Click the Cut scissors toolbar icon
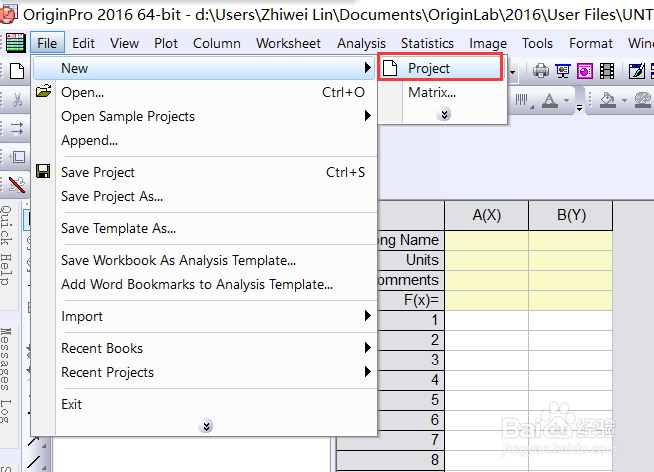 17,100
